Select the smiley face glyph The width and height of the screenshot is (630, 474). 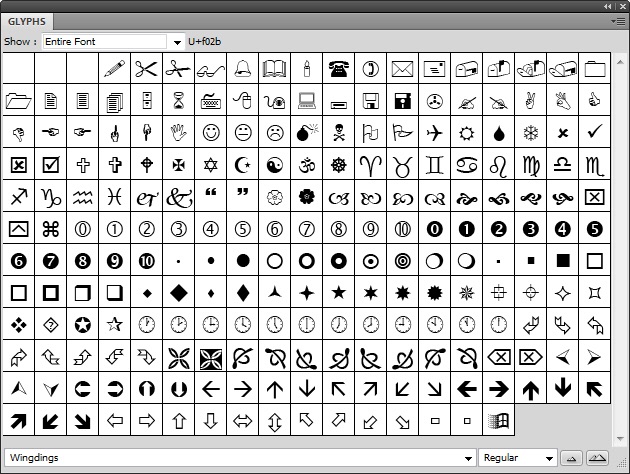pyautogui.click(x=211, y=132)
